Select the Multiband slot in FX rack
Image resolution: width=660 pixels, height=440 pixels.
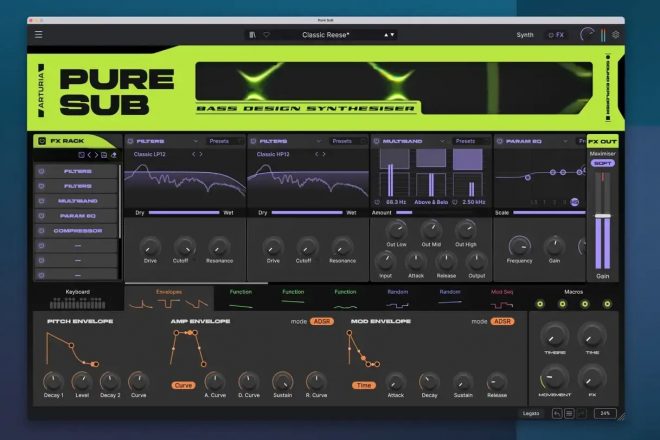pos(76,201)
